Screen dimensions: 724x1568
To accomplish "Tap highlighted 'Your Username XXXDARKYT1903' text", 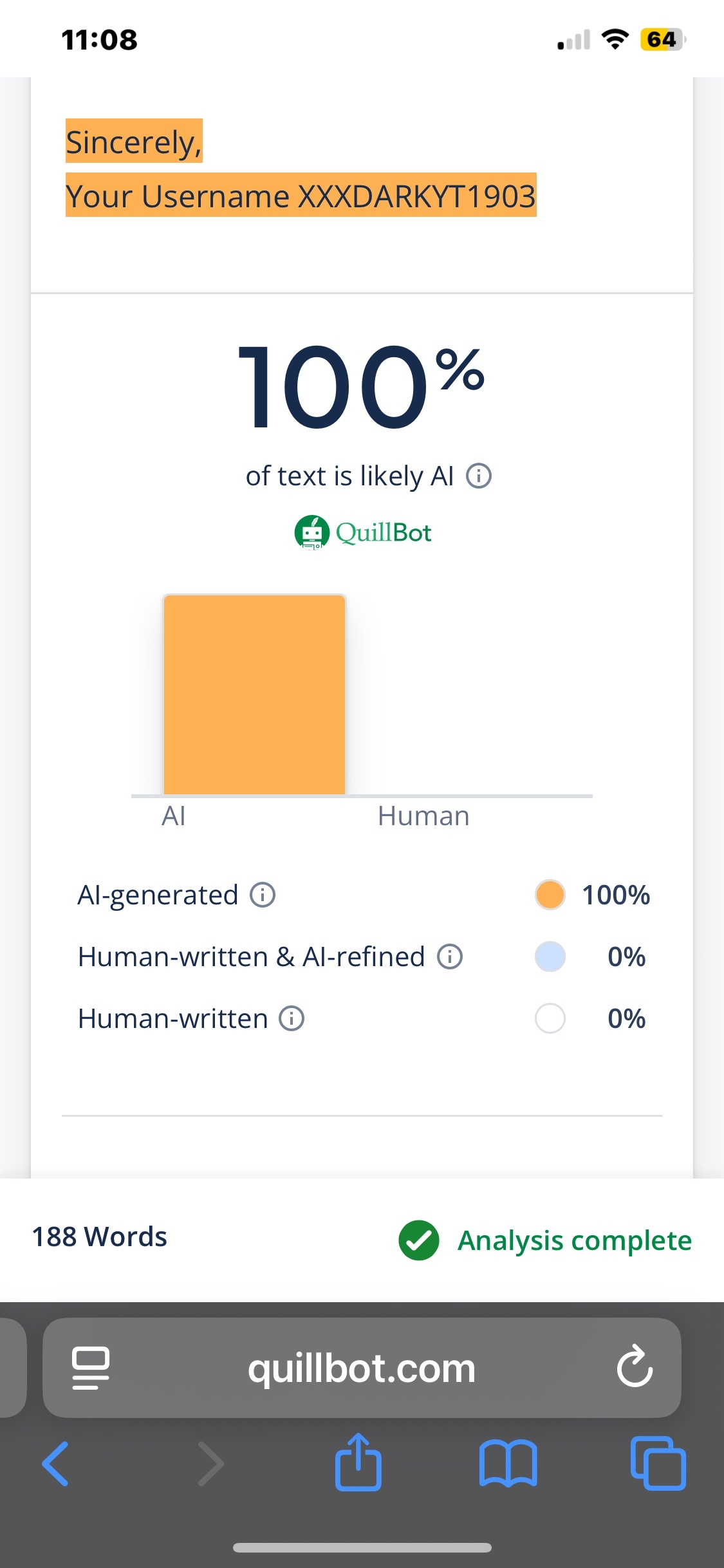I will tap(301, 196).
